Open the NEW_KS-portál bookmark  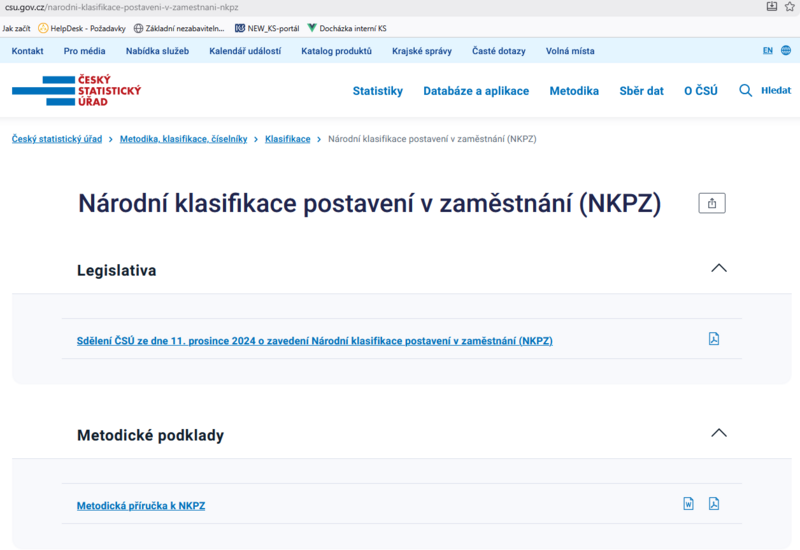pos(267,29)
